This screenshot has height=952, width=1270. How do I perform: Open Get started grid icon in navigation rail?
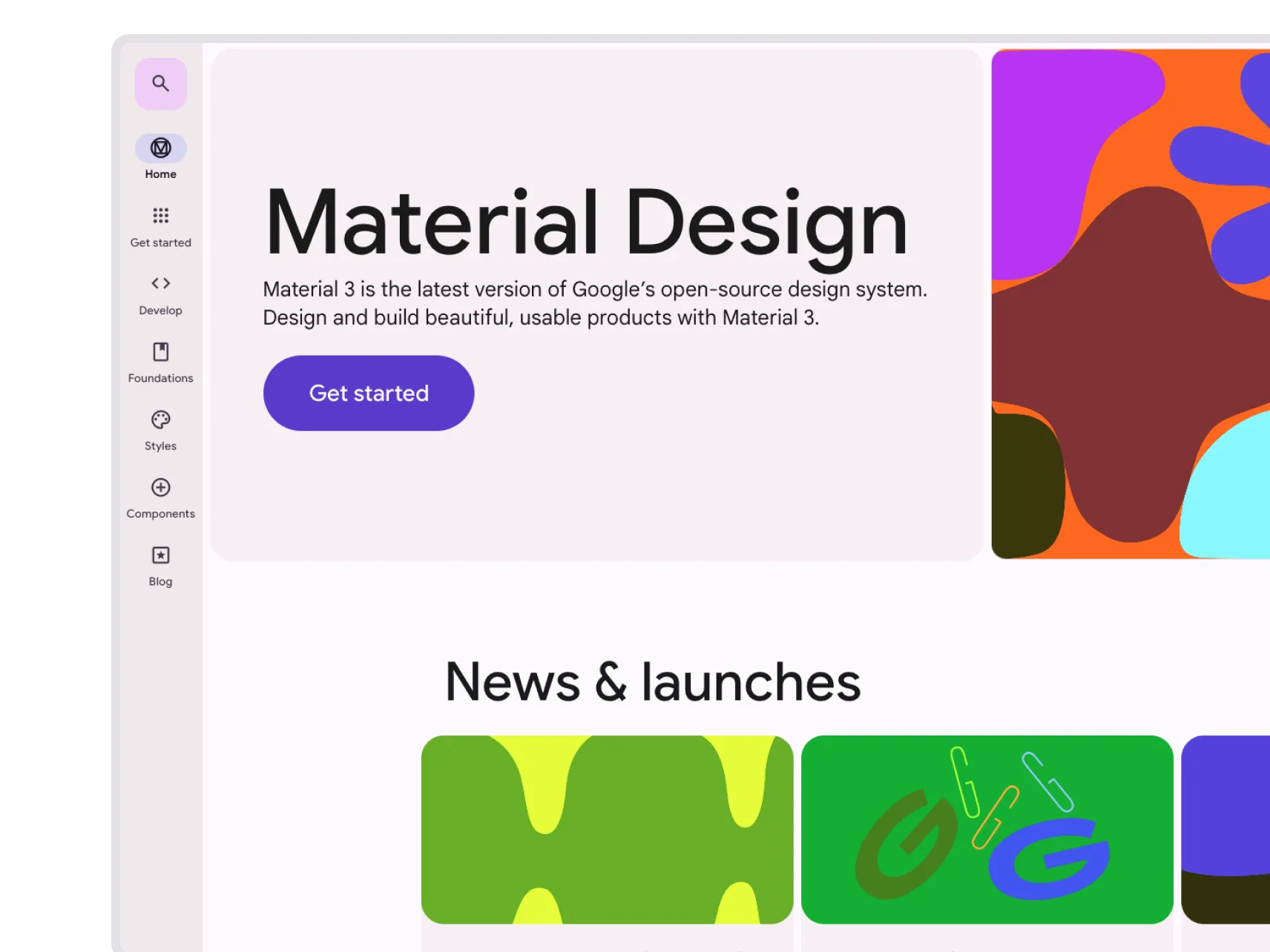[160, 216]
